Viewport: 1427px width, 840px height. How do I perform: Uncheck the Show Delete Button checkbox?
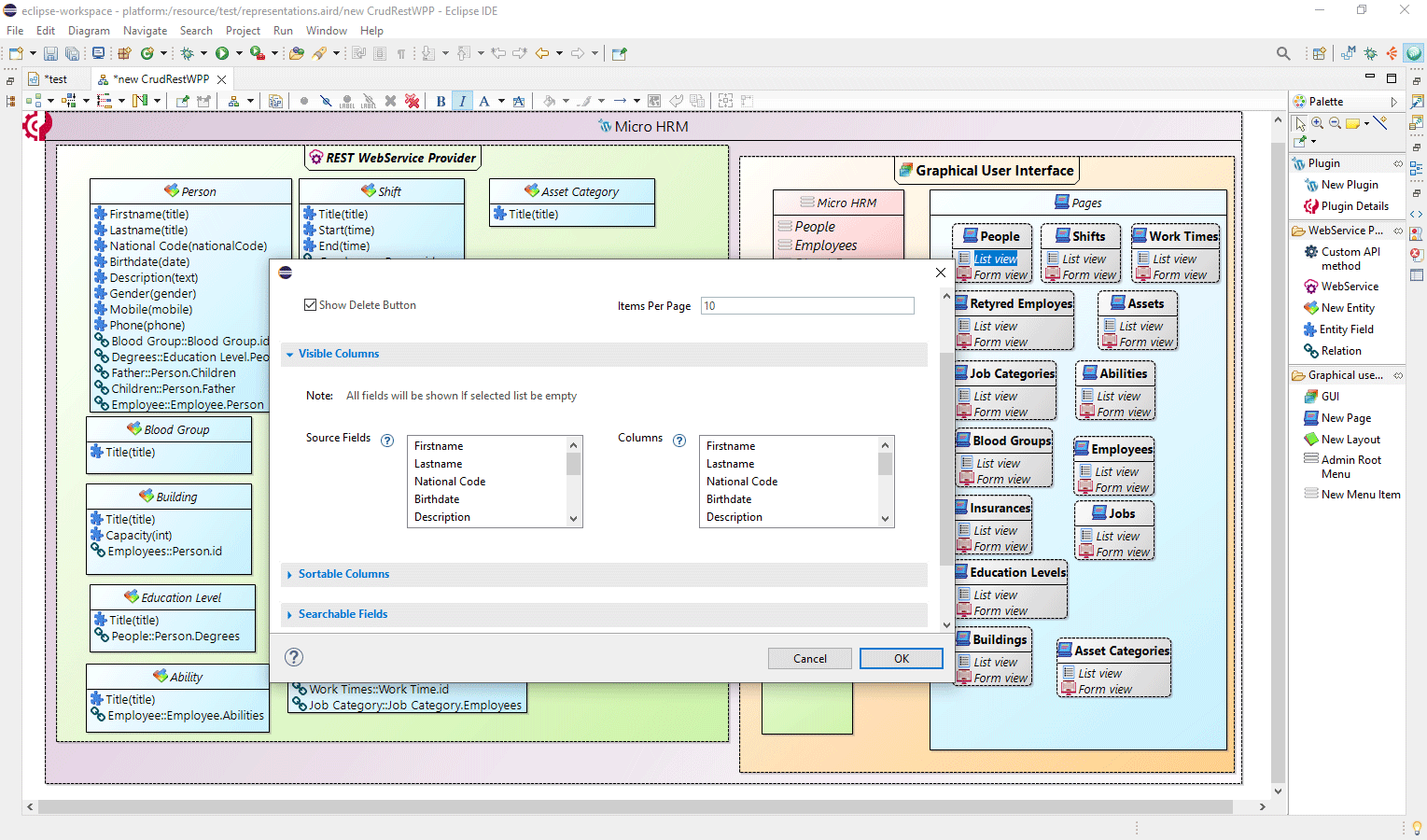(310, 305)
